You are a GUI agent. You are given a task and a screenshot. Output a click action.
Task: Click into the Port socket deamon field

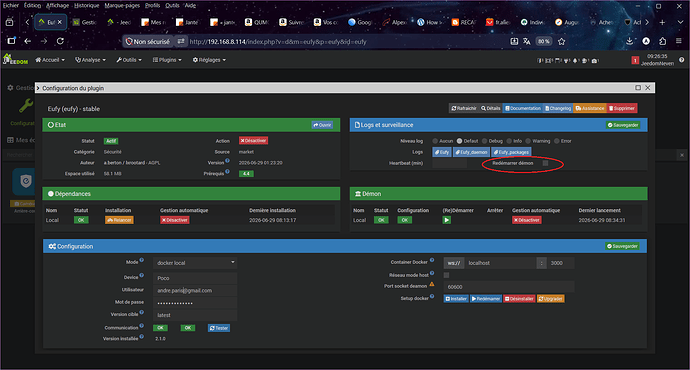coord(509,287)
